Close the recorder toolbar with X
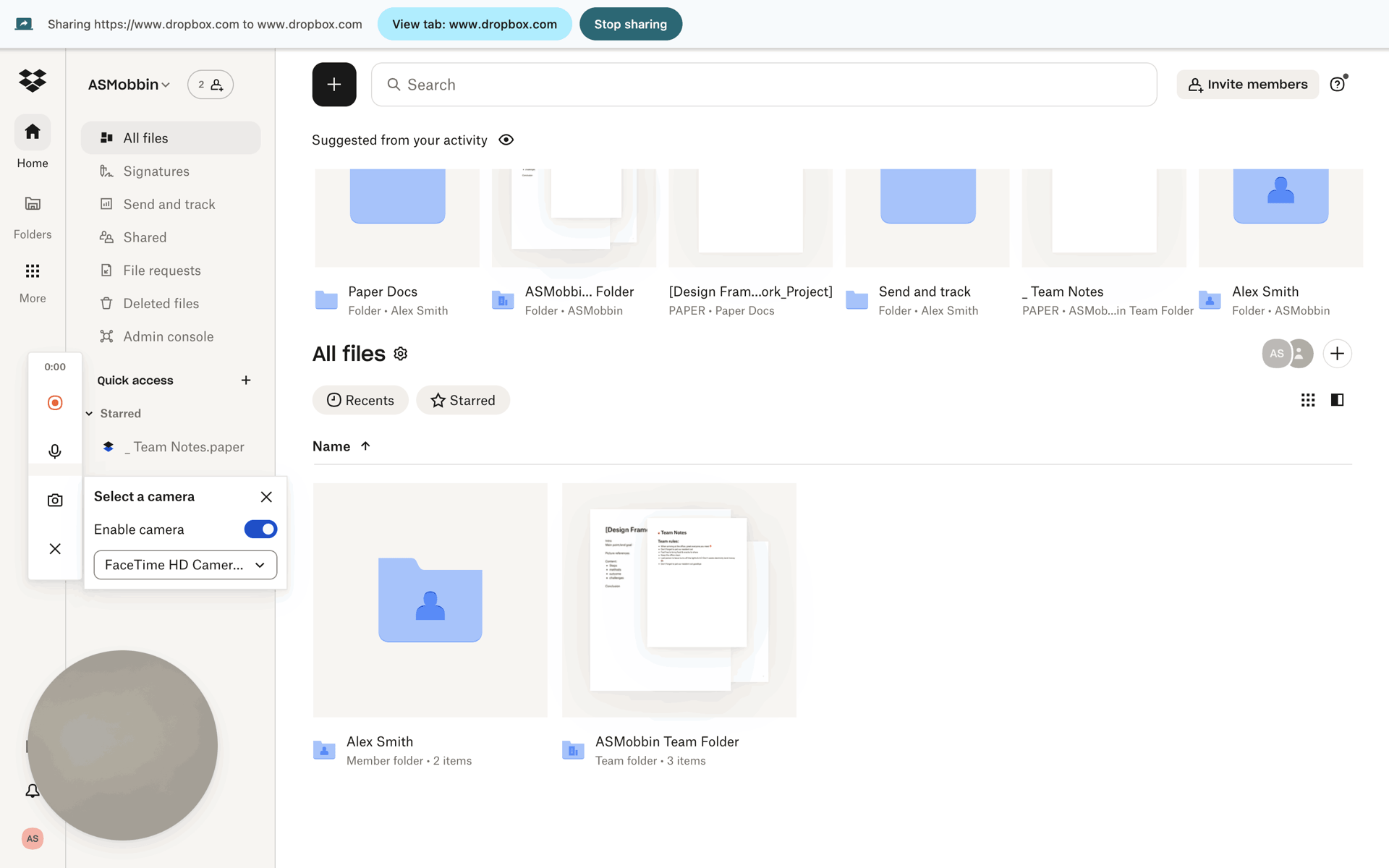1389x868 pixels. click(x=55, y=549)
